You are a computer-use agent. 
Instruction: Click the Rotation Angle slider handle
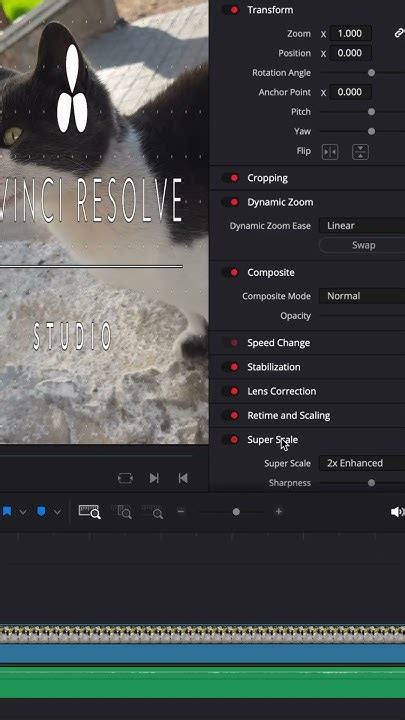(x=371, y=73)
